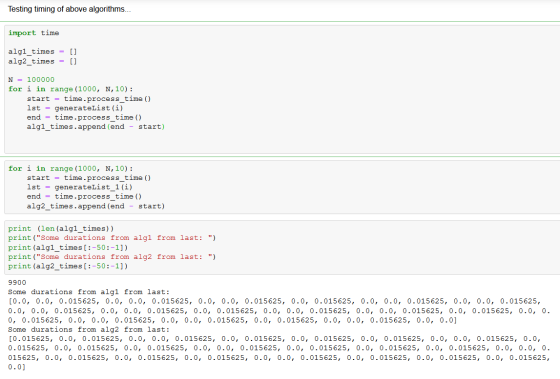Click output line 'Some durations from alg1 from last:'
The width and height of the screenshot is (560, 379).
point(89,292)
